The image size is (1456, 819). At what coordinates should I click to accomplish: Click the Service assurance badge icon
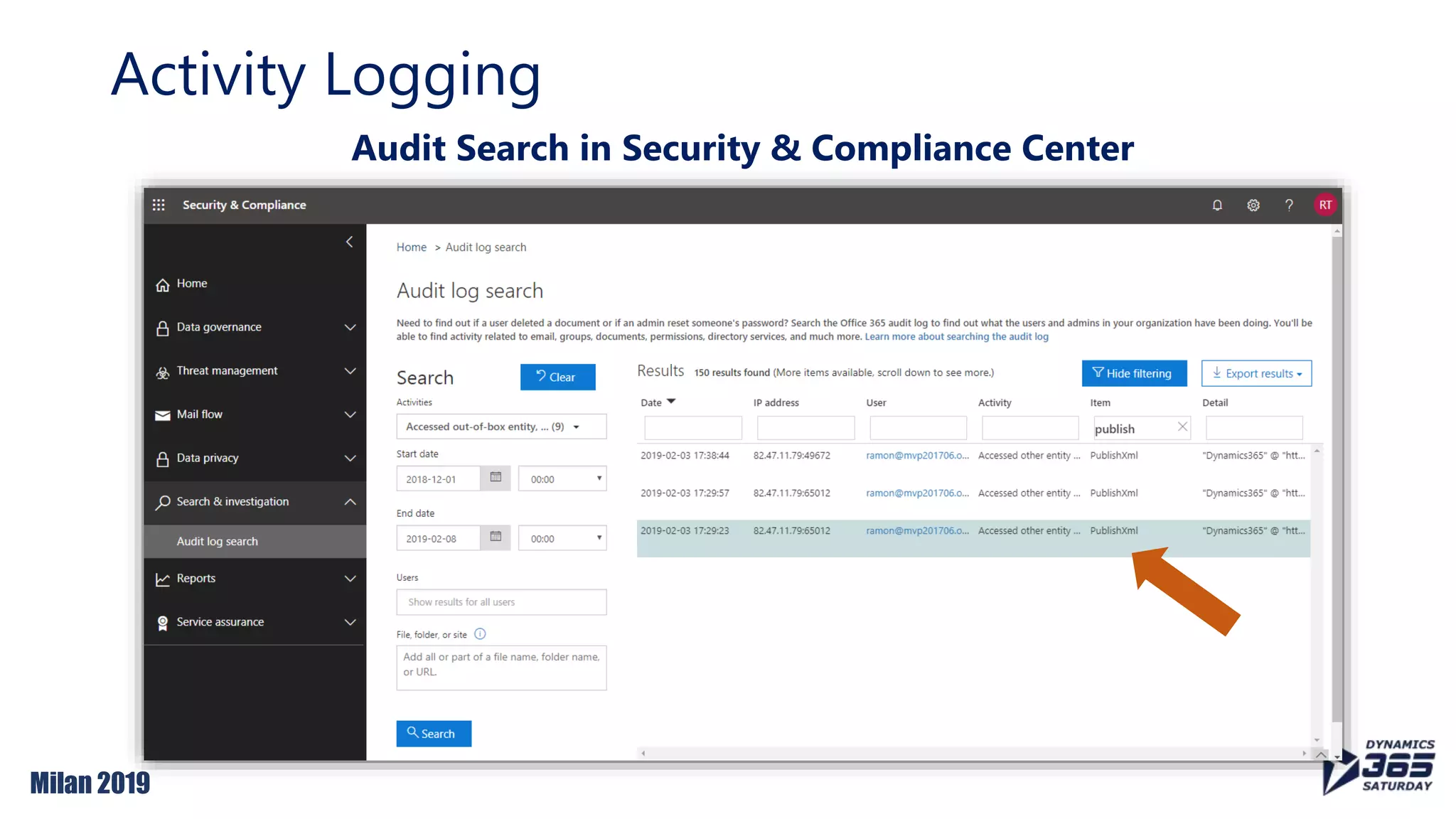pyautogui.click(x=163, y=623)
